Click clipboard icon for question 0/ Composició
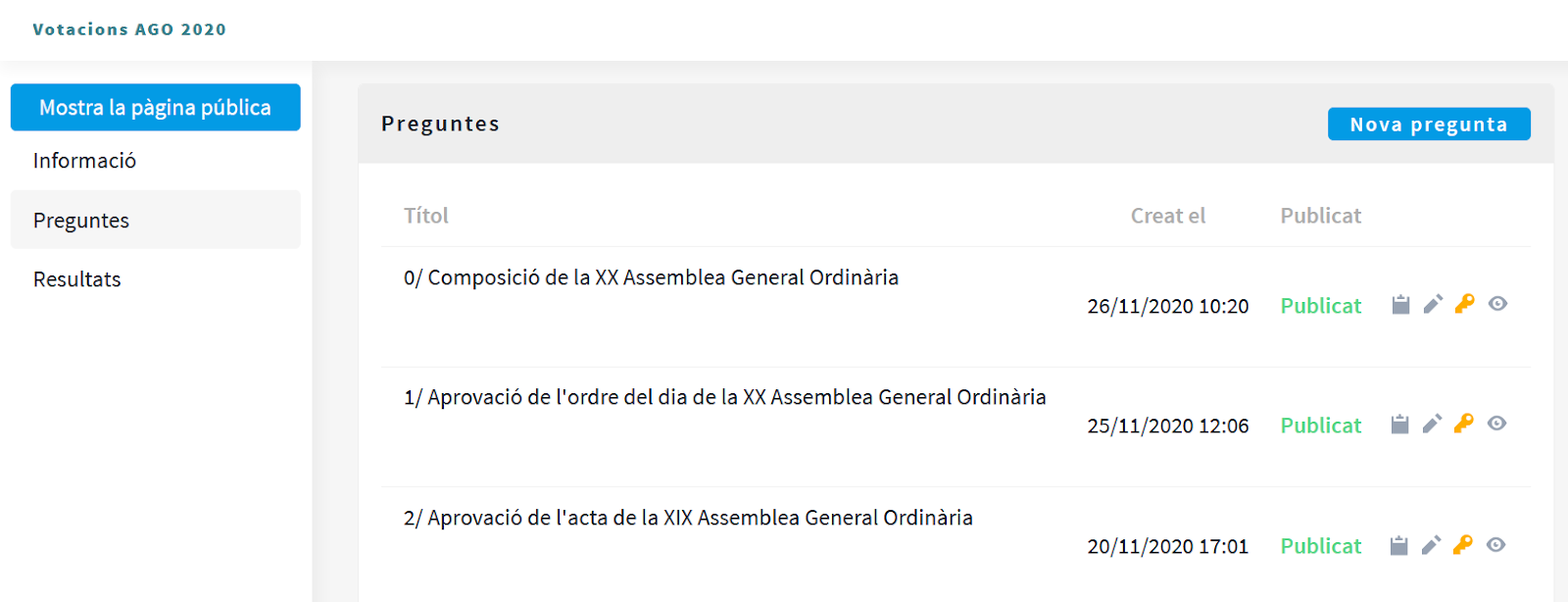The height and width of the screenshot is (602, 1568). click(1400, 305)
